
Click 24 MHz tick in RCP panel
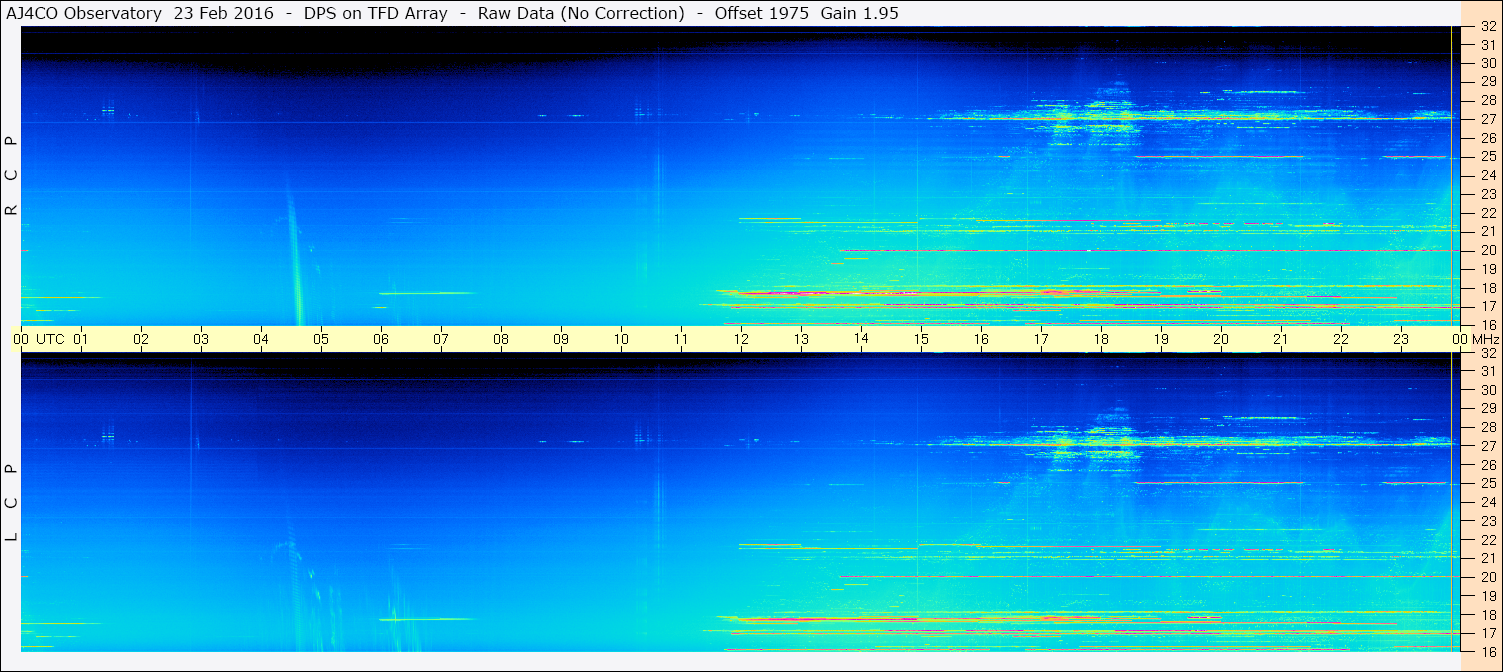tap(1487, 176)
